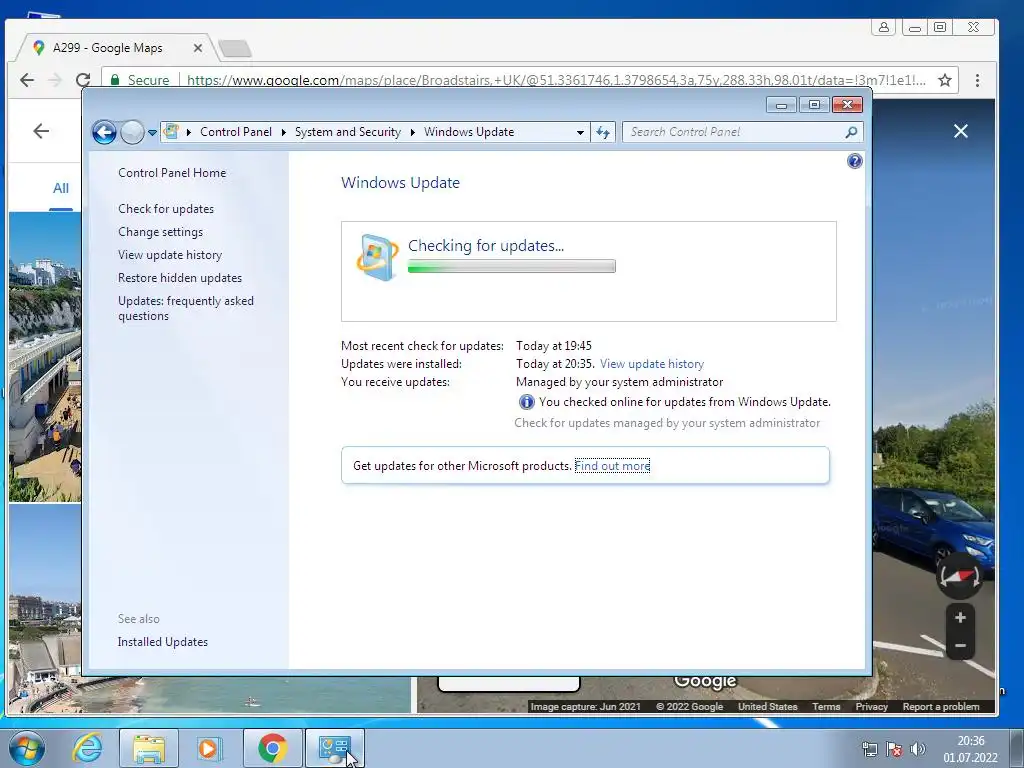Open Control Panel Home
This screenshot has width=1024, height=768.
[172, 173]
